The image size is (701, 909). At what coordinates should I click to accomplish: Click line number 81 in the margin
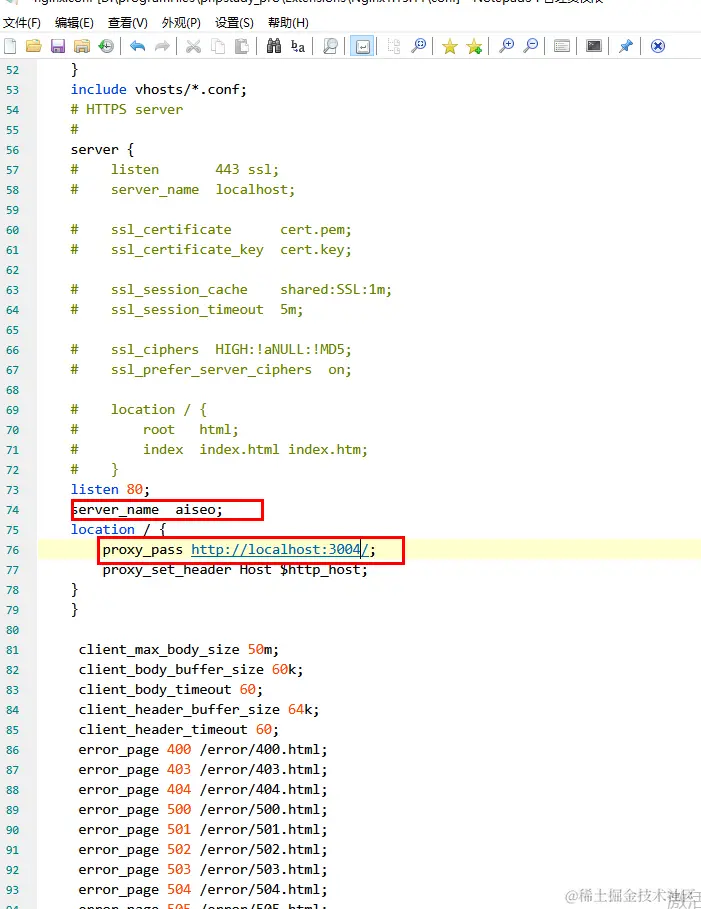pos(13,650)
